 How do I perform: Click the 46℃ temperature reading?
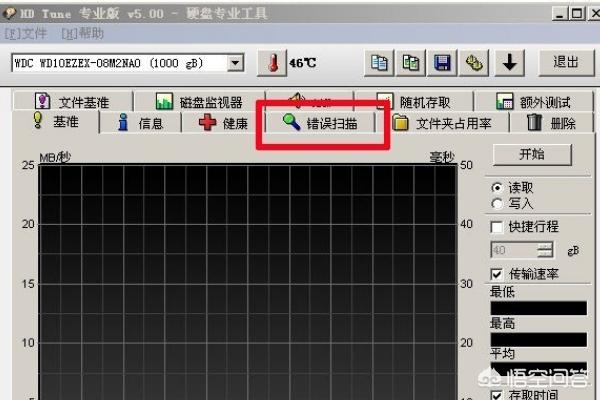[x=303, y=63]
